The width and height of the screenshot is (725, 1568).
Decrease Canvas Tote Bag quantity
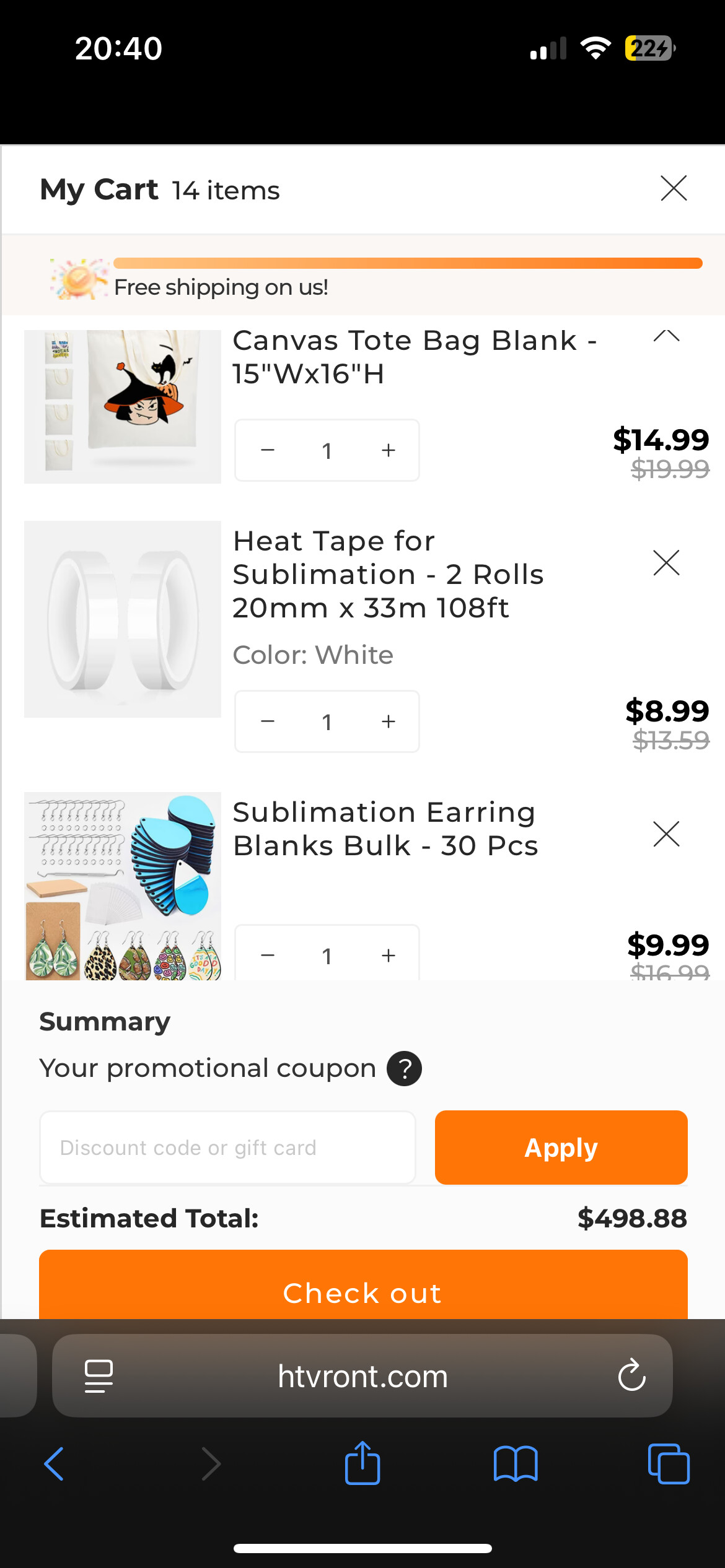(x=268, y=450)
